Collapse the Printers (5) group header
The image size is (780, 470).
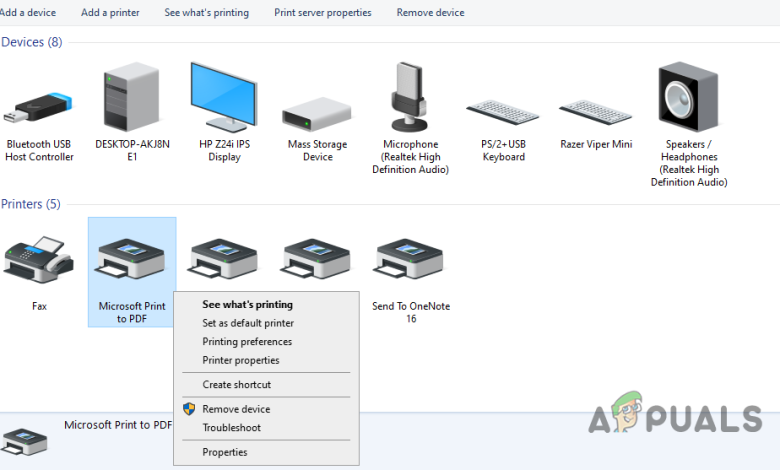point(31,204)
